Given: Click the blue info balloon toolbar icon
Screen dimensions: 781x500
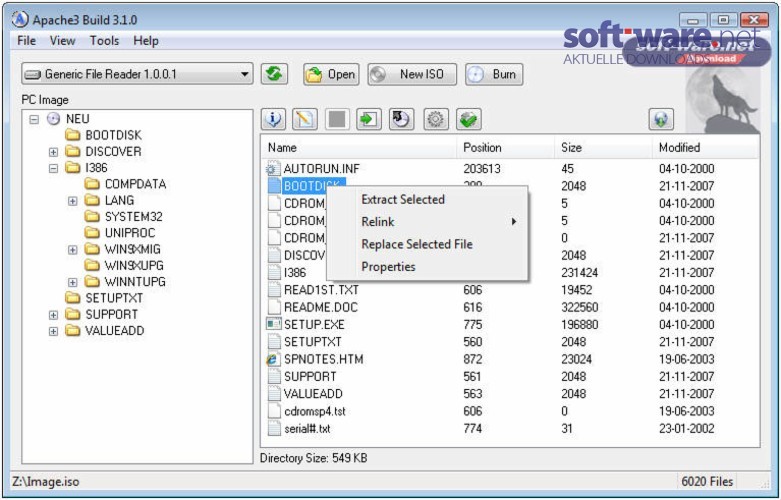Looking at the screenshot, I should (273, 120).
